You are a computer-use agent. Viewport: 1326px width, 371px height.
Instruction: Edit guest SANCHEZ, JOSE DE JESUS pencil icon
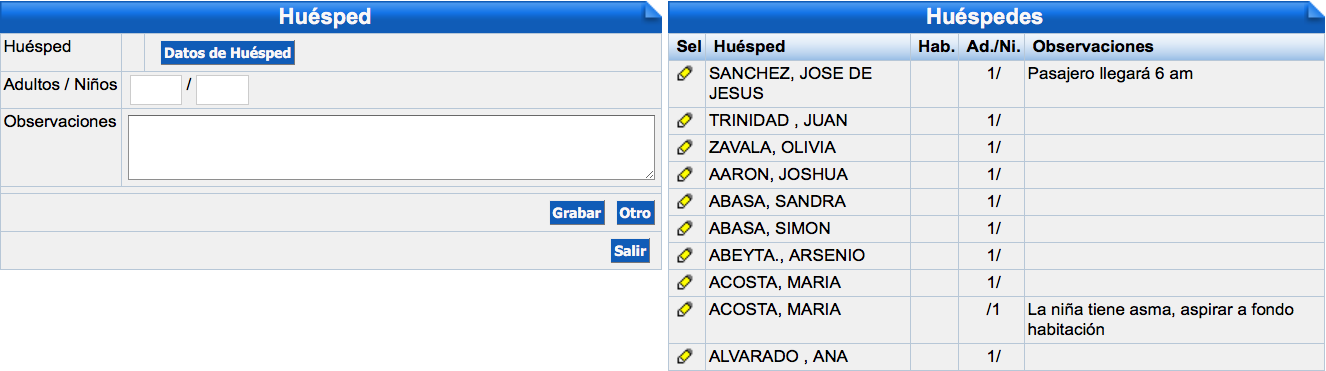tap(685, 73)
